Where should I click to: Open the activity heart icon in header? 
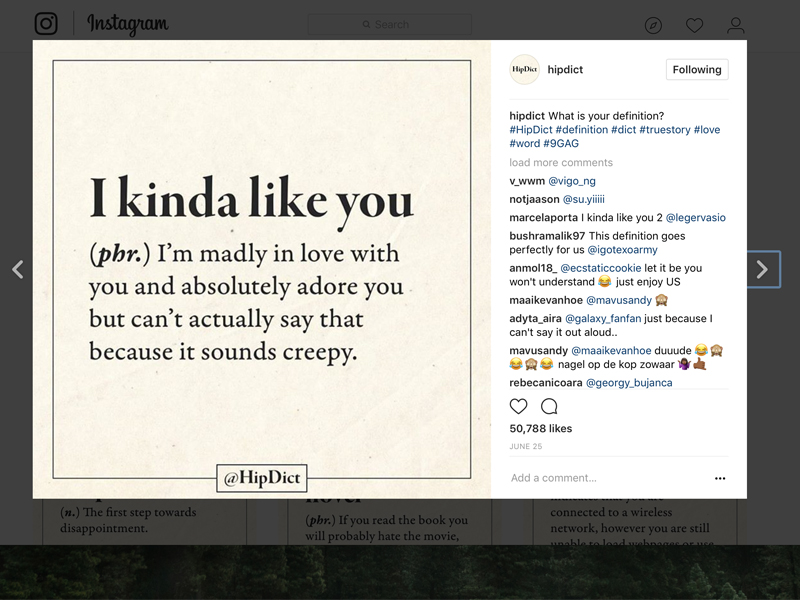pos(694,25)
